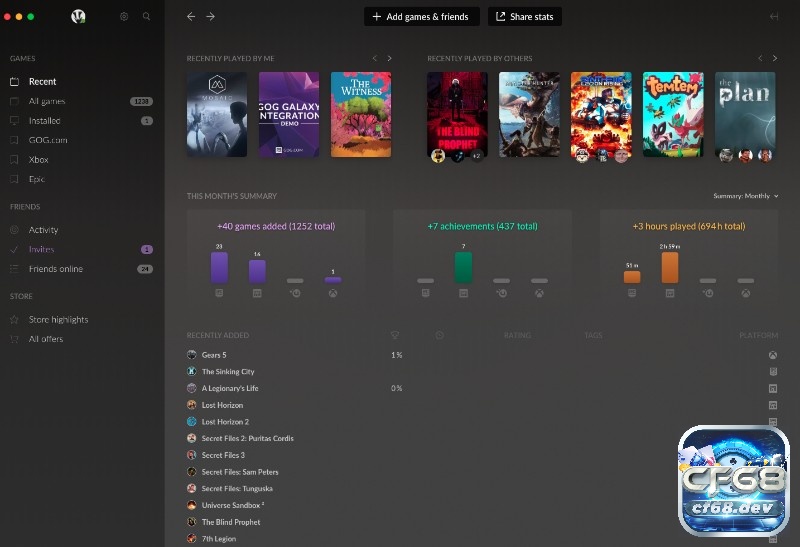Viewport: 800px width, 547px height.
Task: Click Xbox platform icon on Gears 5 row
Action: tap(773, 355)
